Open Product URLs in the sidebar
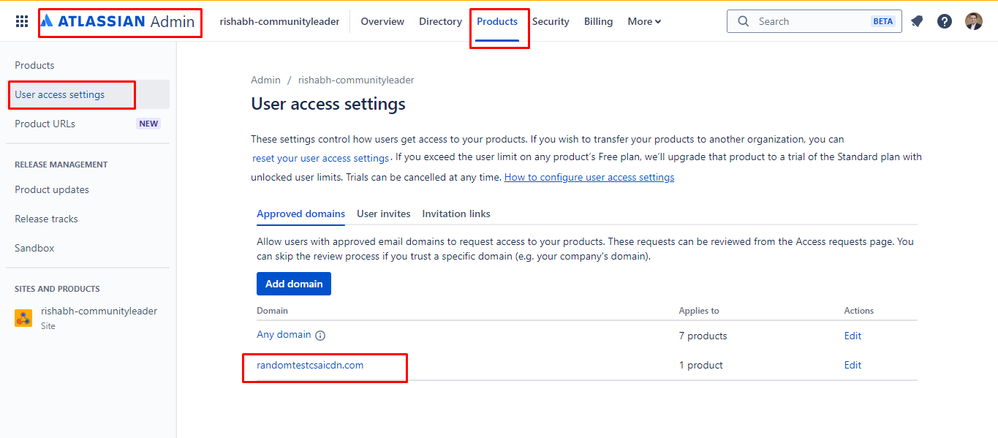998x438 pixels. (45, 124)
